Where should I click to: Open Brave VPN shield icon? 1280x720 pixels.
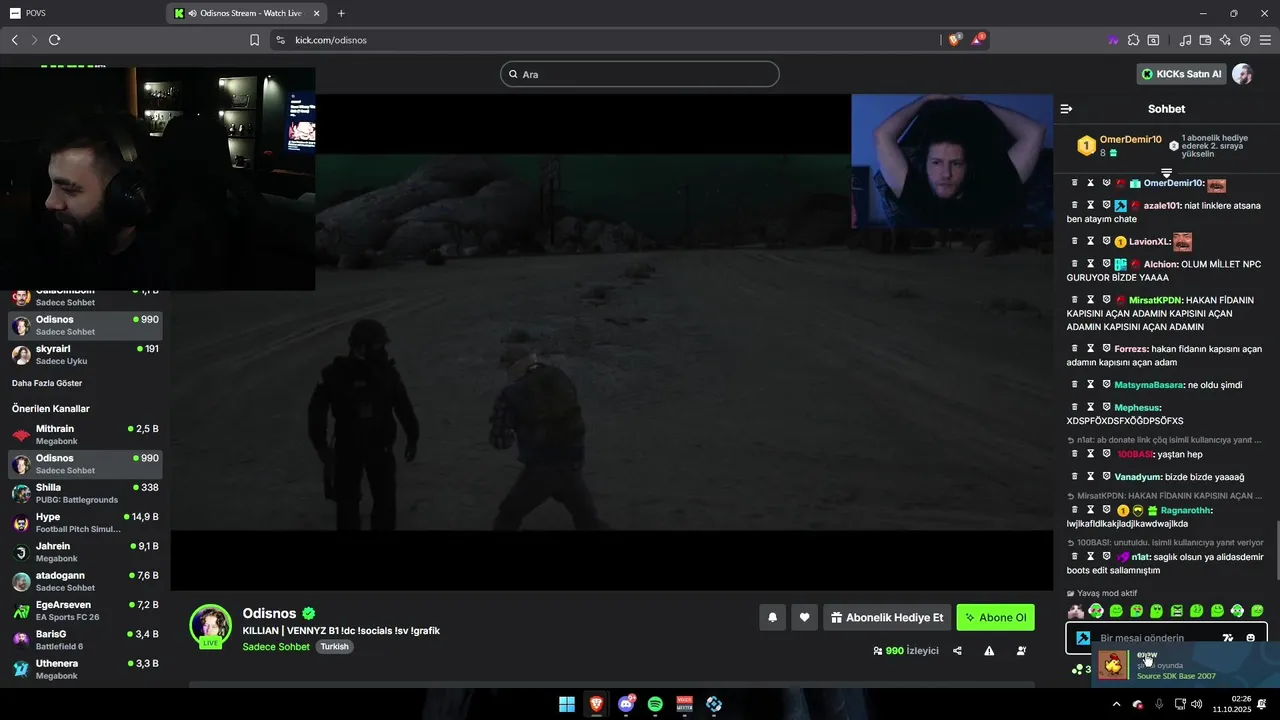pyautogui.click(x=1245, y=40)
